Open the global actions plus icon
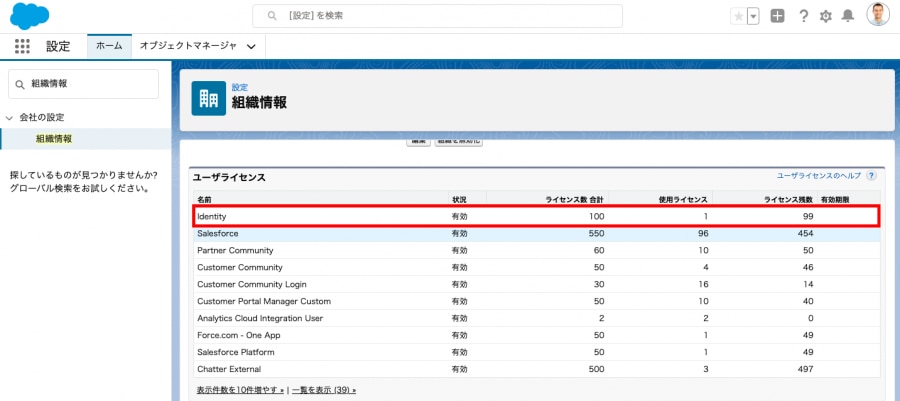The image size is (900, 401). 777,16
